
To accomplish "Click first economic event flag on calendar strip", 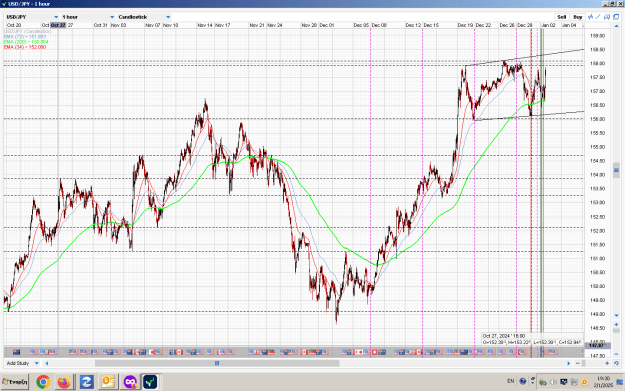I will [x=16, y=352].
